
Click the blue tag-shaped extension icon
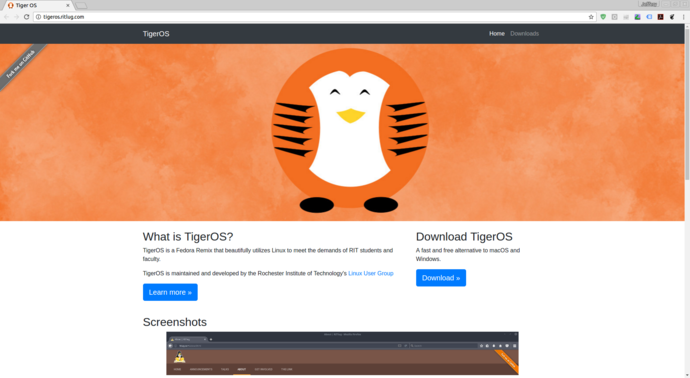pyautogui.click(x=649, y=17)
